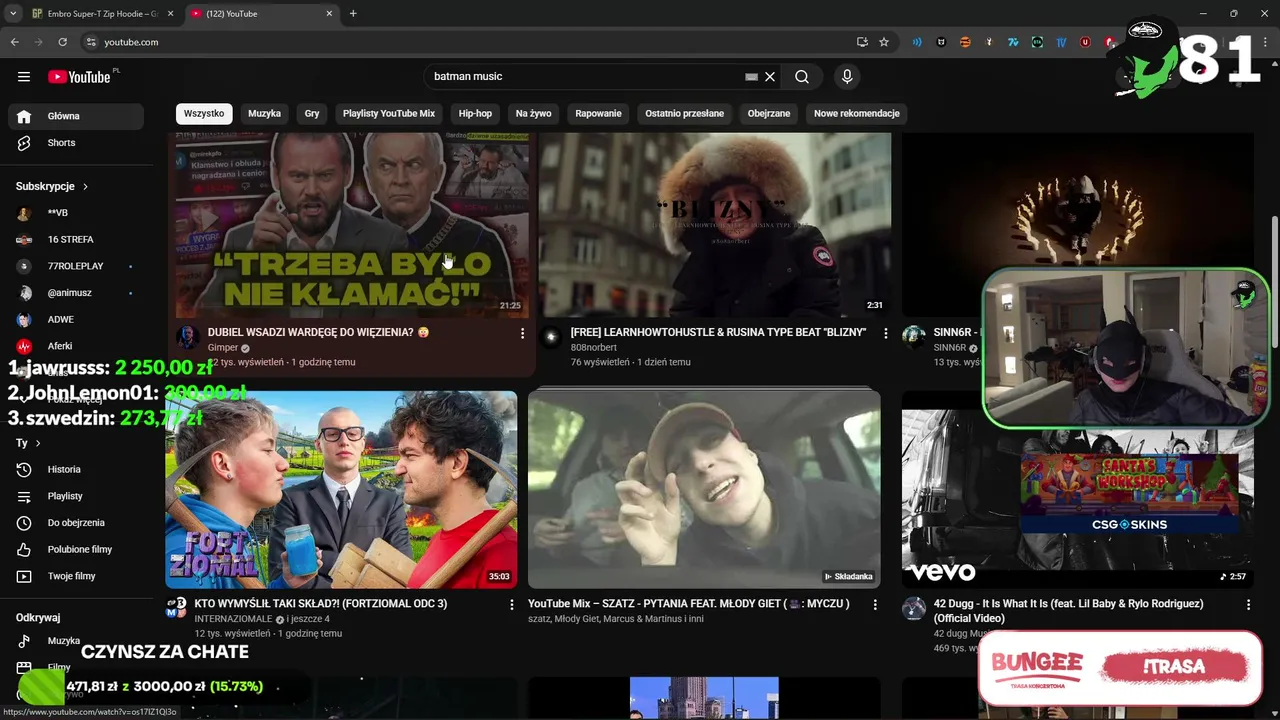This screenshot has width=1280, height=720.
Task: Close the (122) YouTube tab
Action: 329,14
